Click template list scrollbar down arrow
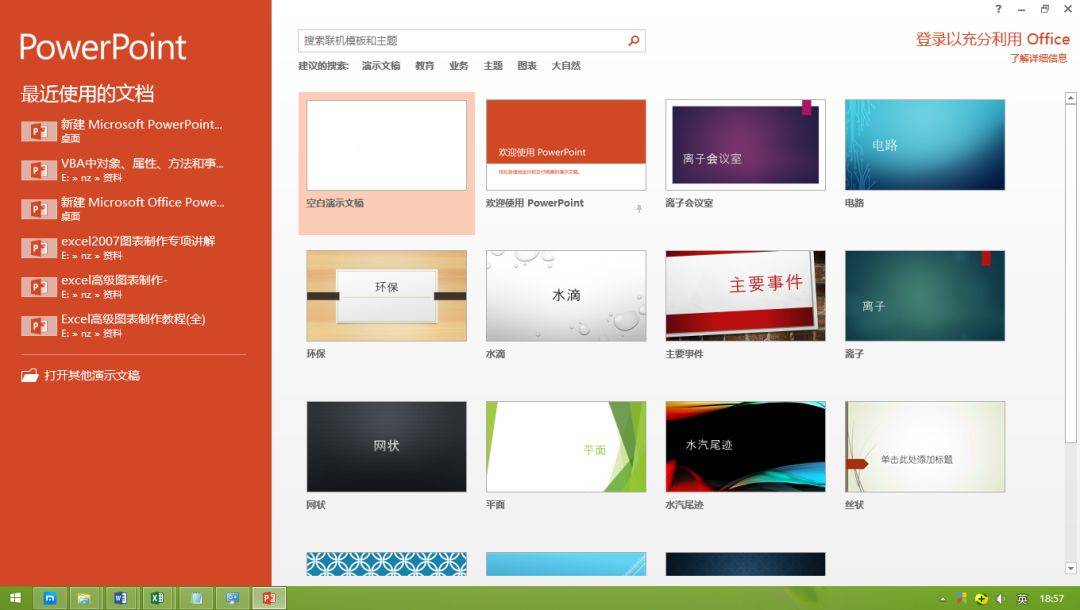 [x=1070, y=568]
